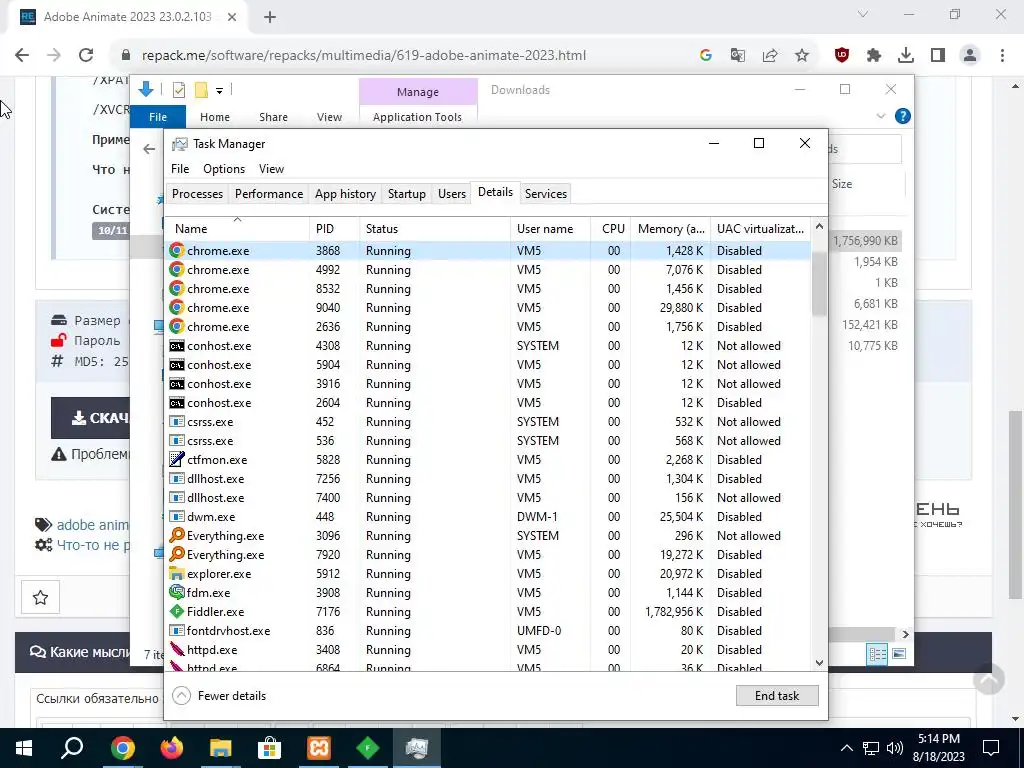1024x768 pixels.
Task: Click the volume icon in system tray
Action: (x=895, y=748)
